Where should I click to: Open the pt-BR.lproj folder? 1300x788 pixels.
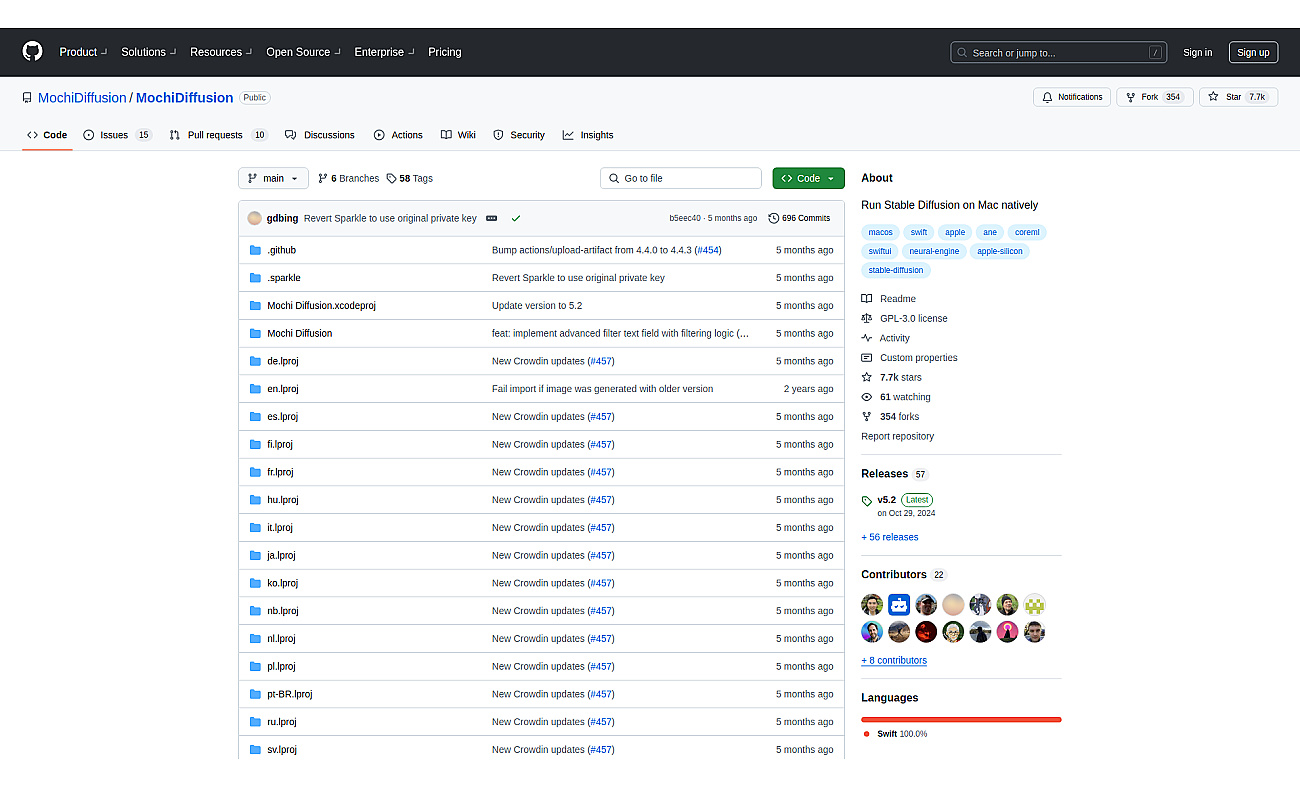pos(290,694)
